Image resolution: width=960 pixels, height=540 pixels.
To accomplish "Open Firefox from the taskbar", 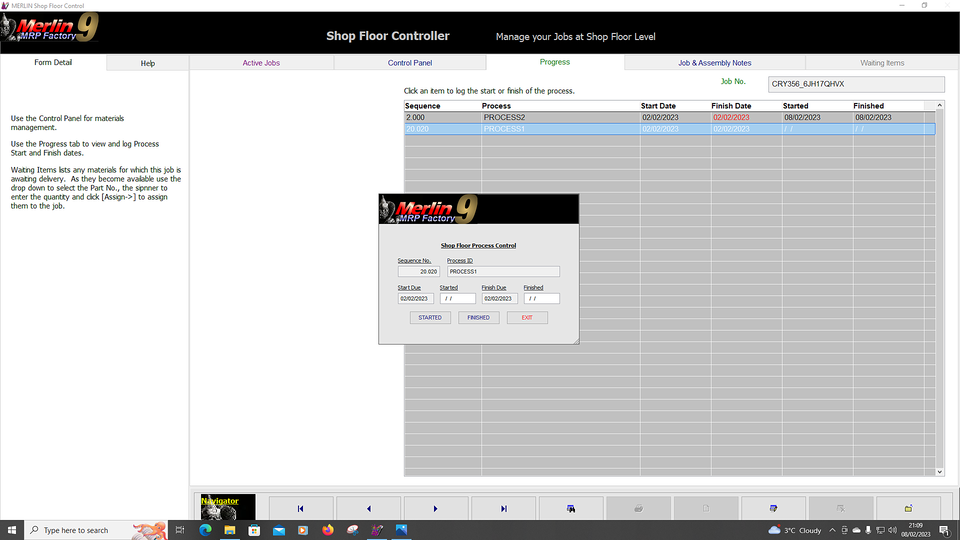I will point(327,530).
